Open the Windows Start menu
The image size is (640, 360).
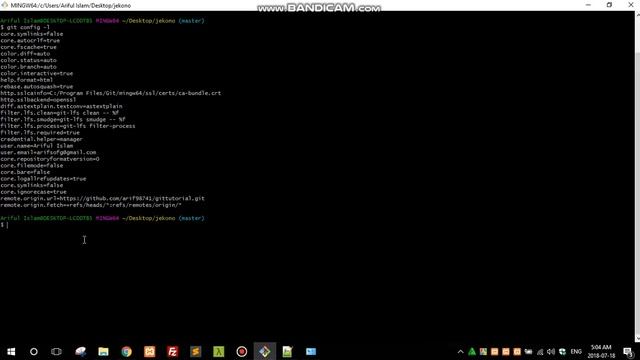tap(11, 351)
